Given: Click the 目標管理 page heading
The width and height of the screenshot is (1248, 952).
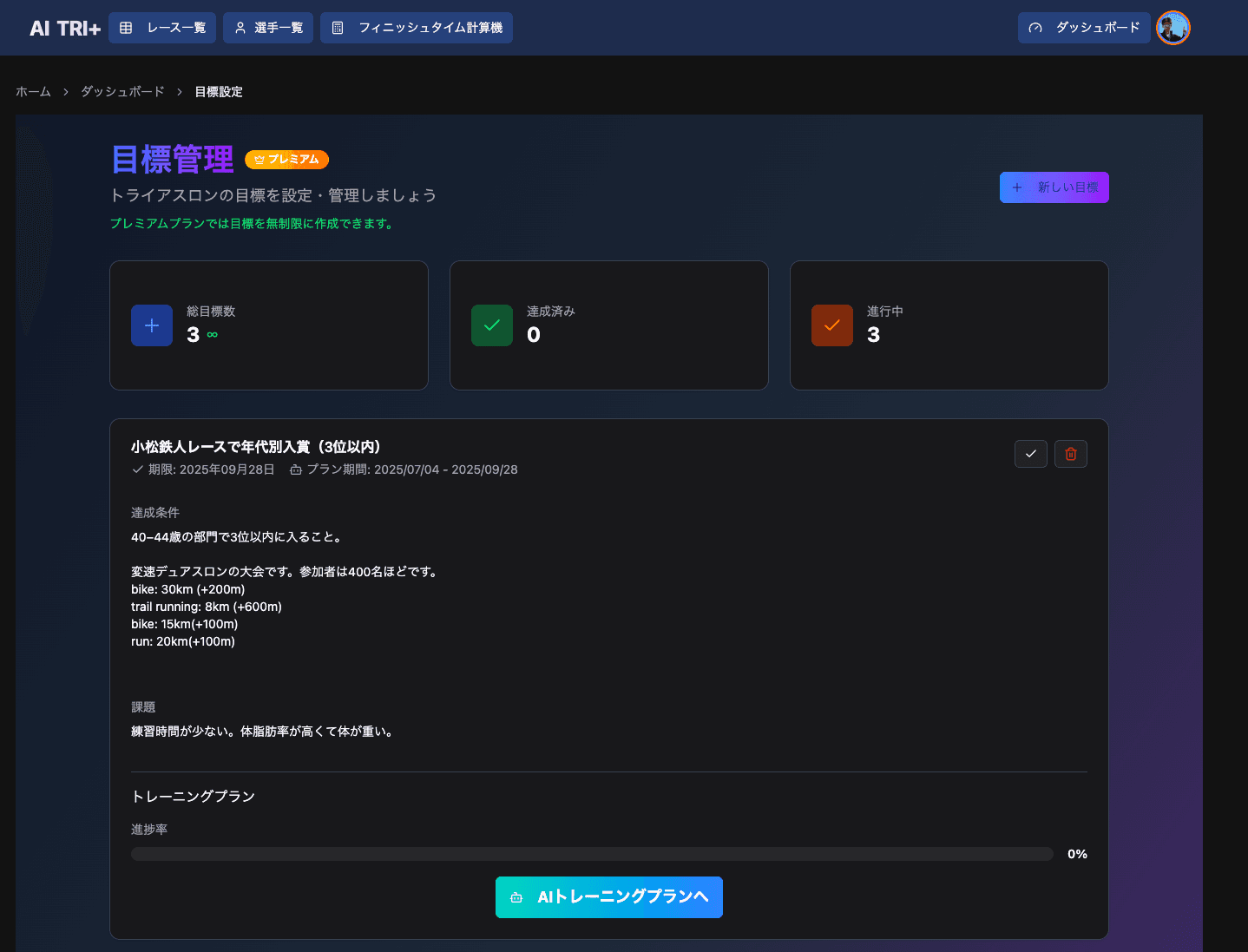Looking at the screenshot, I should pos(173,160).
